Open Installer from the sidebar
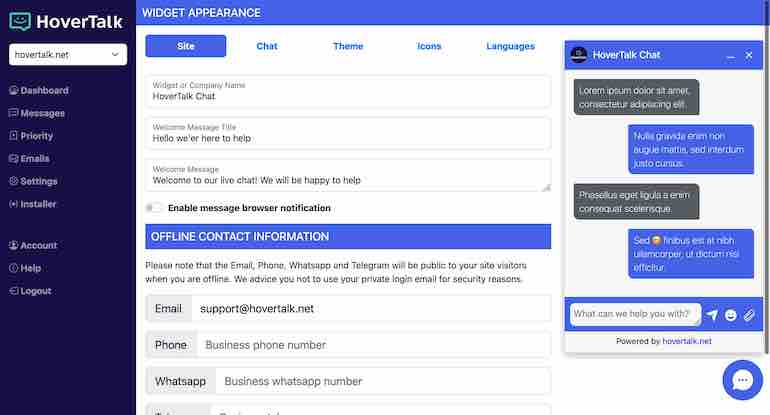Viewport: 770px width, 415px height. tap(38, 204)
